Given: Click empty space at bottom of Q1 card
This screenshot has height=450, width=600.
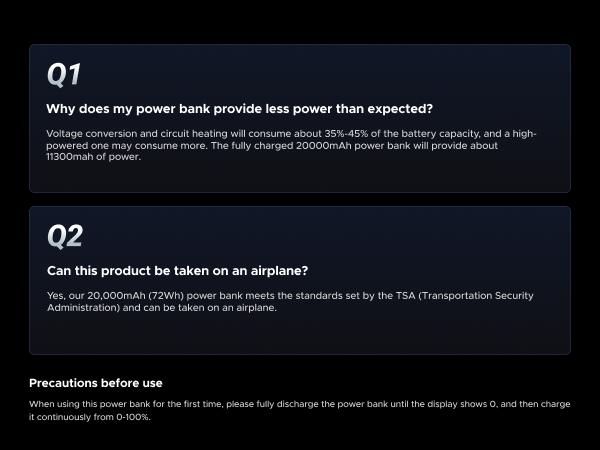Looking at the screenshot, I should (300, 178).
